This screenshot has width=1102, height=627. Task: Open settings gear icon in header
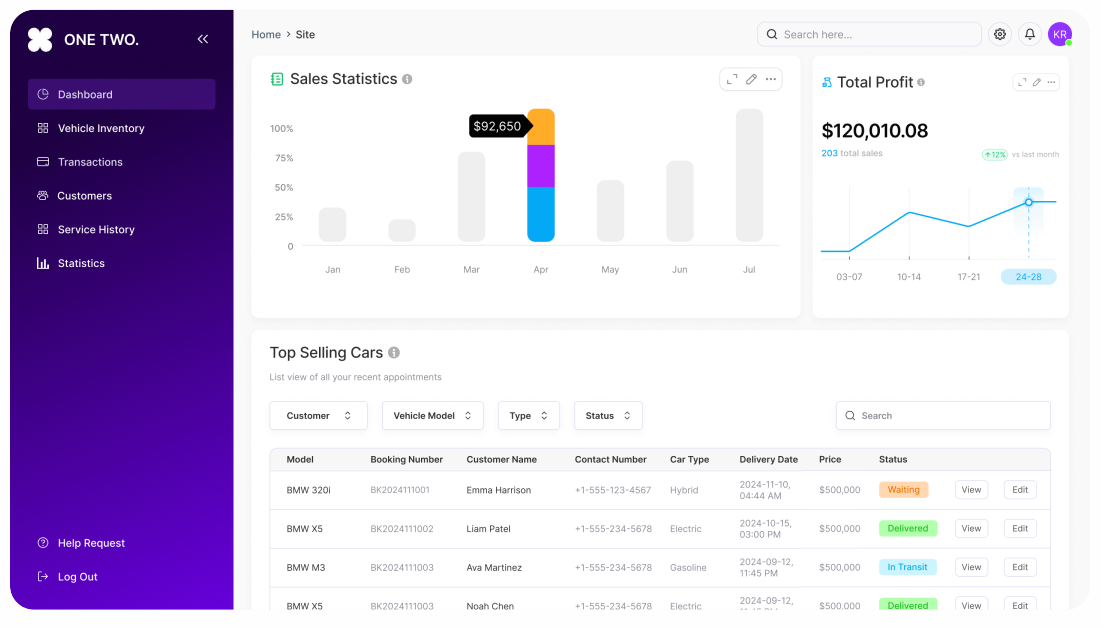pos(999,34)
